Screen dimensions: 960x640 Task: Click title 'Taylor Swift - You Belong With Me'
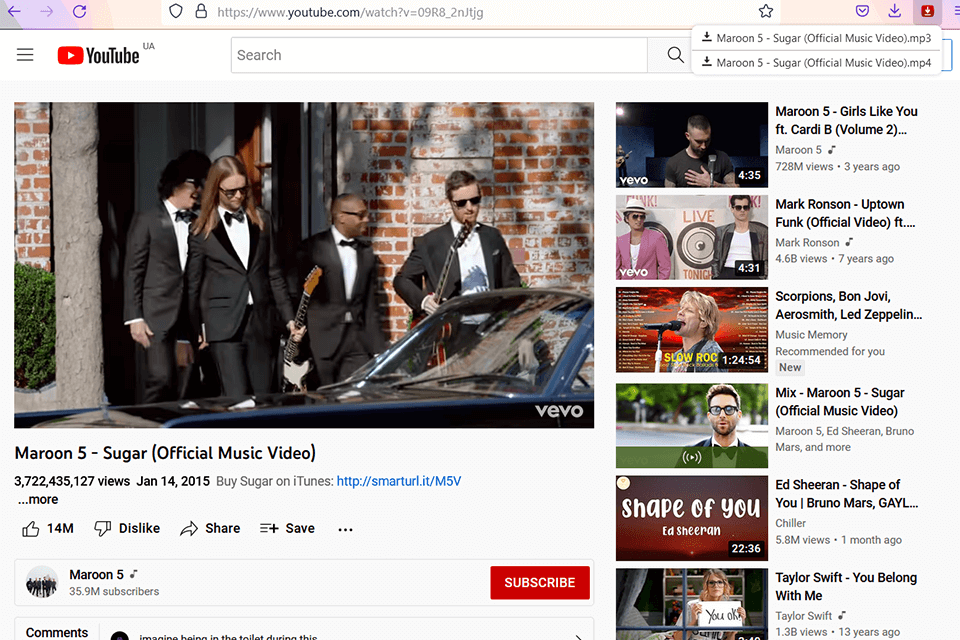[846, 587]
